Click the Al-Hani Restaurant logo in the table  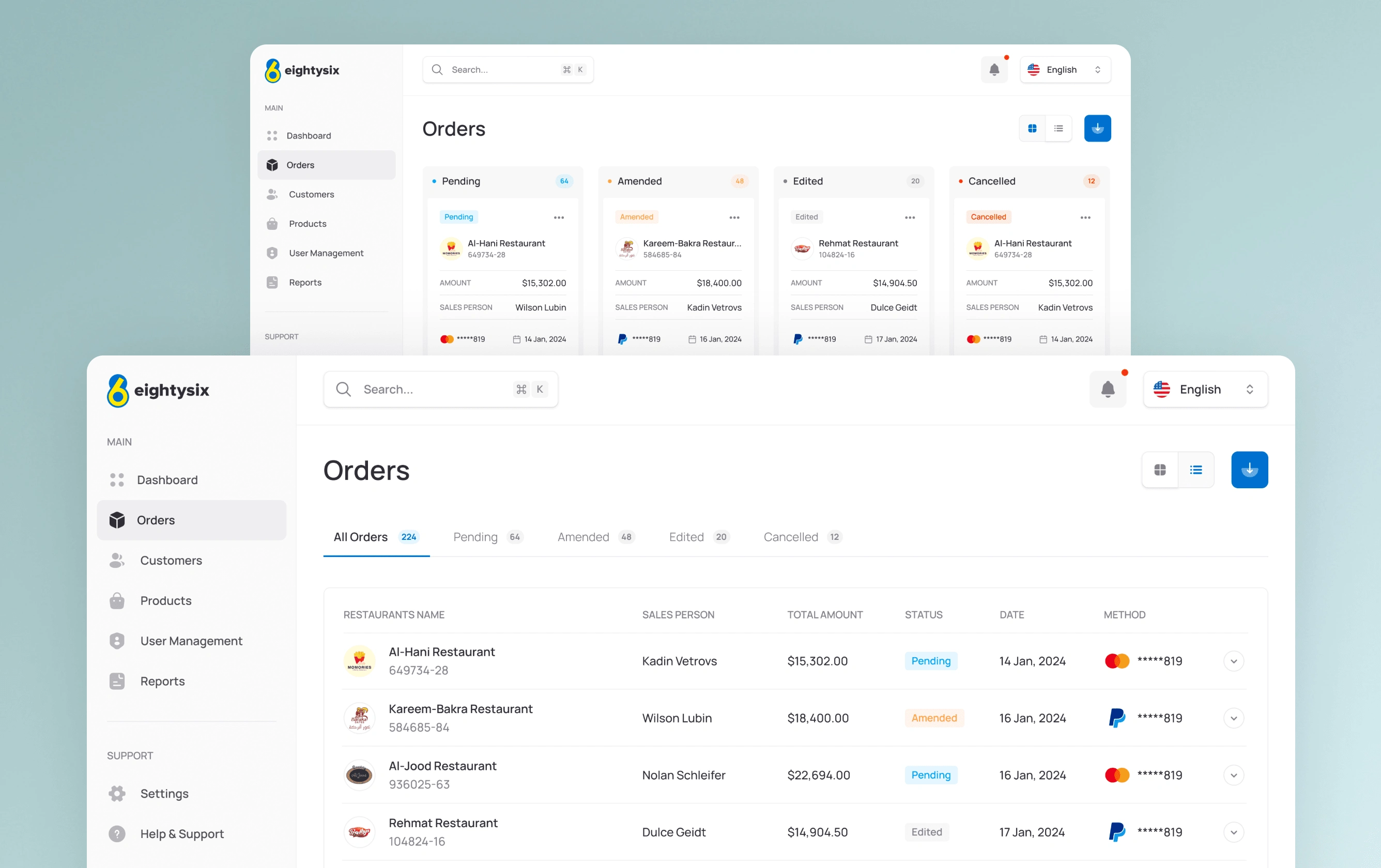click(359, 661)
